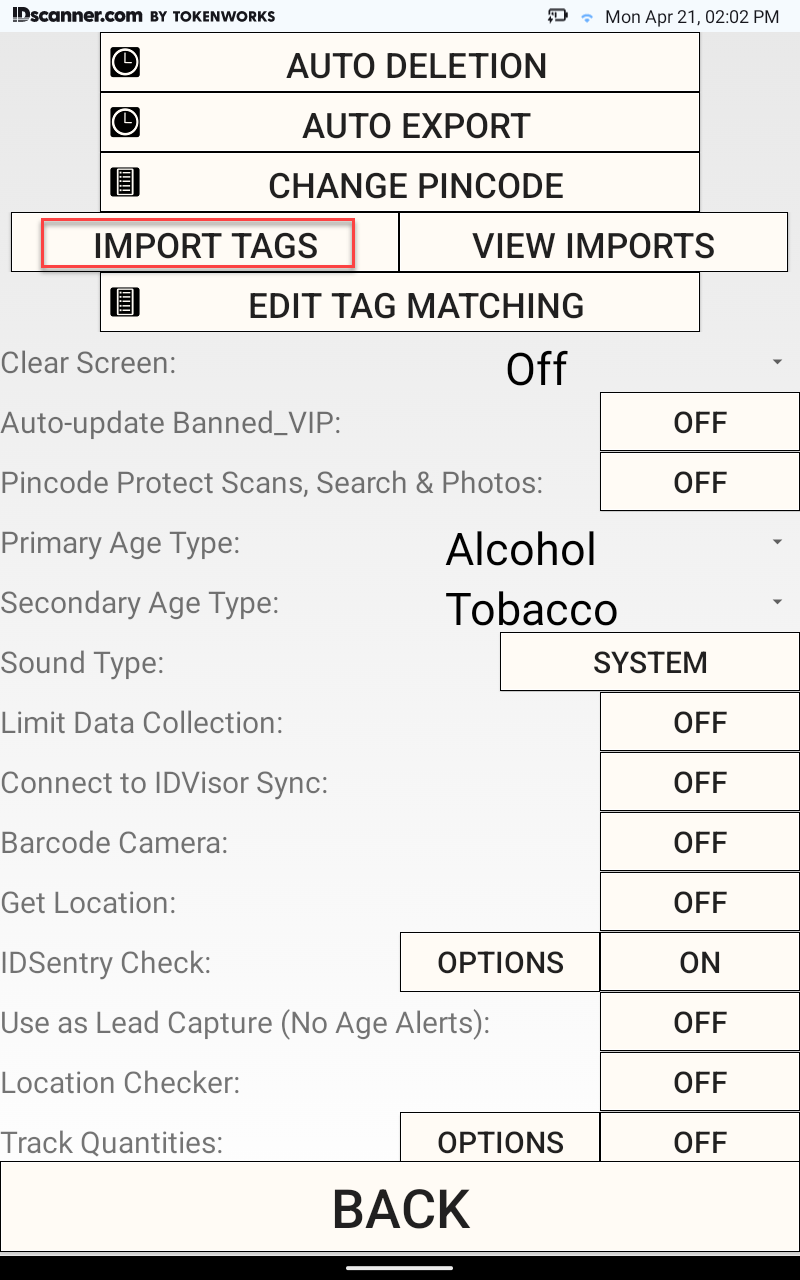Screen dimensions: 800x1280
Task: Toggle Pincode Protect Scans, Search & Photos
Action: pos(699,483)
